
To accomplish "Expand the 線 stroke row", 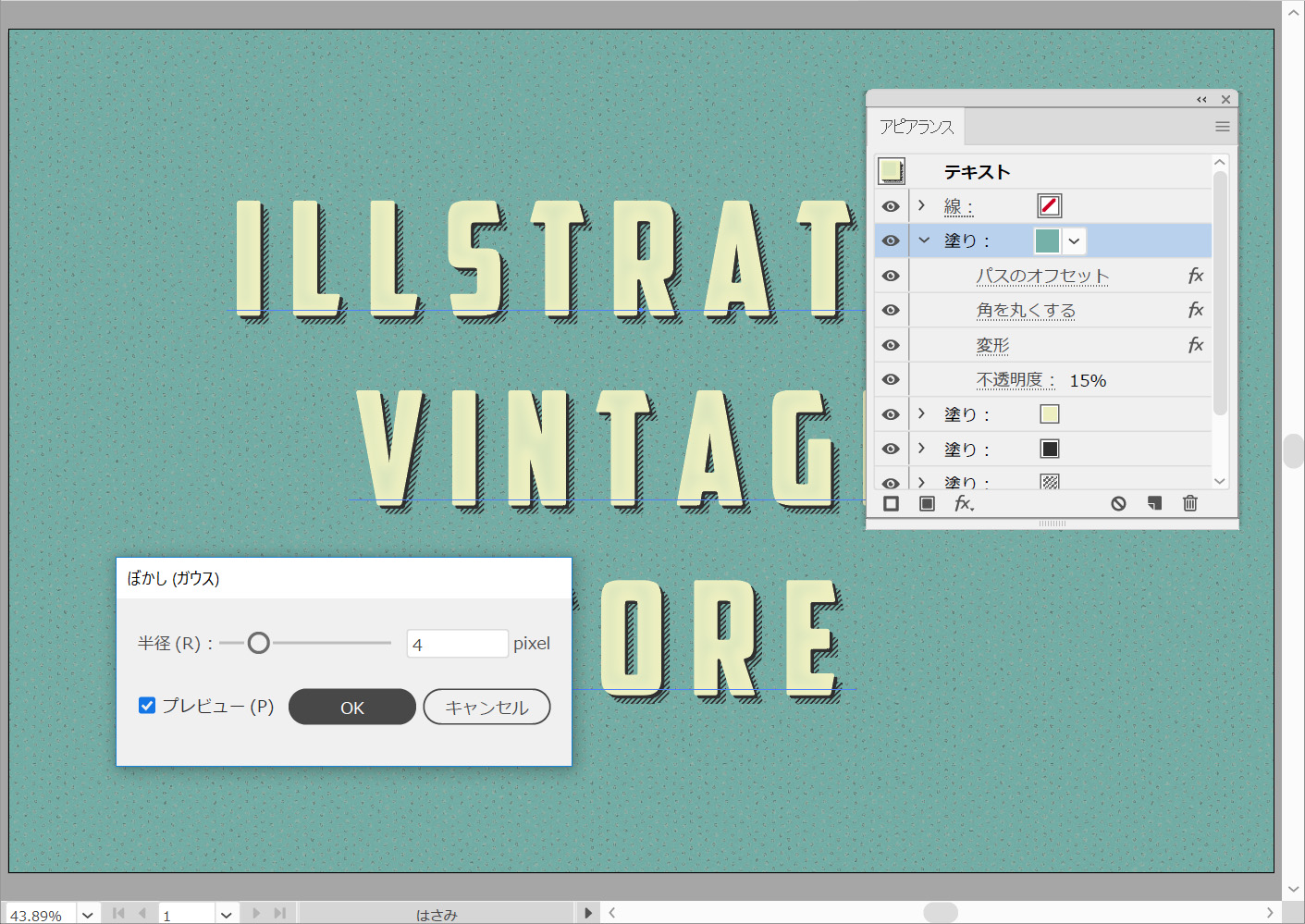I will (921, 205).
